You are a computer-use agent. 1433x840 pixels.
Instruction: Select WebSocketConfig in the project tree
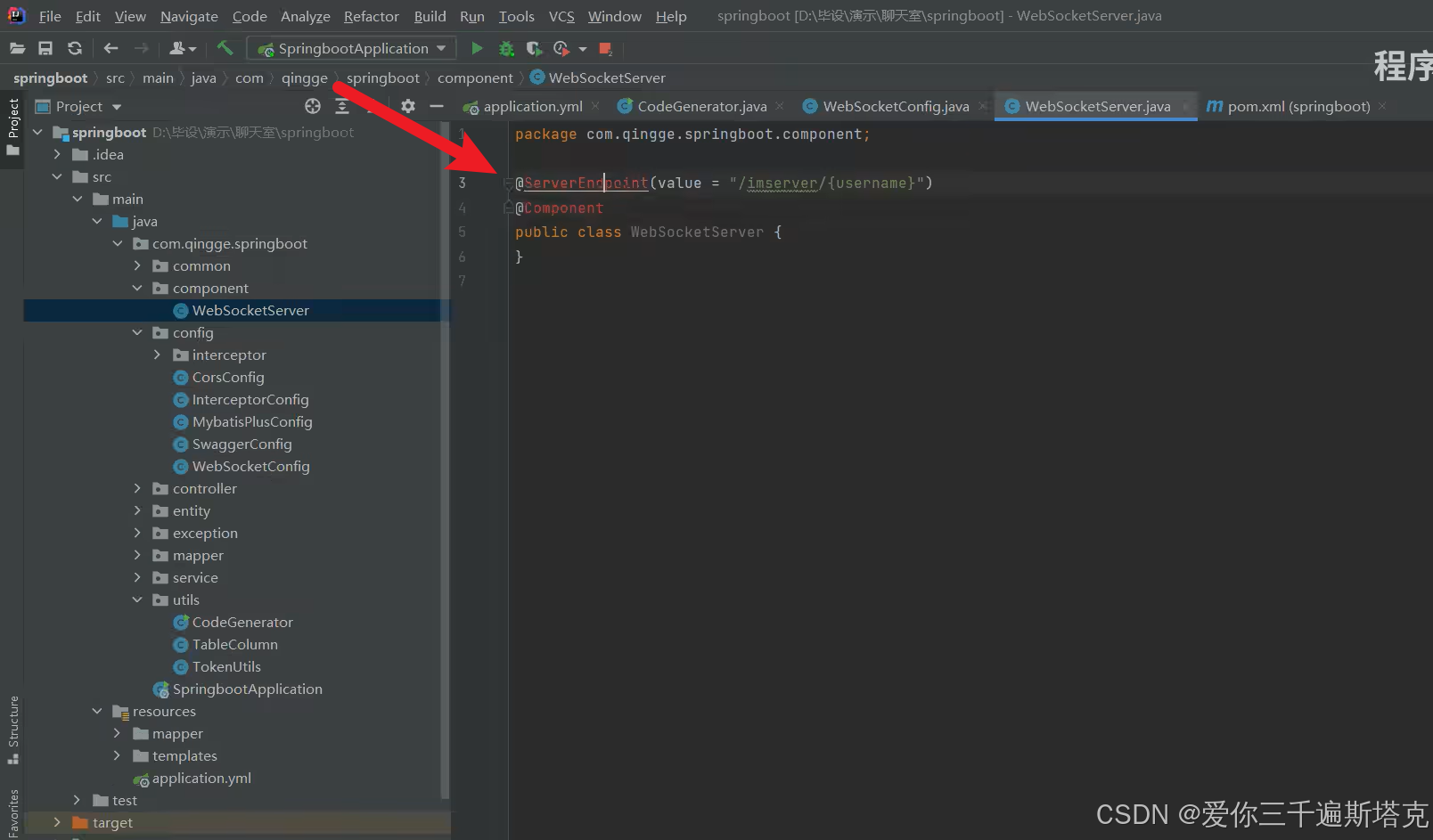tap(250, 466)
